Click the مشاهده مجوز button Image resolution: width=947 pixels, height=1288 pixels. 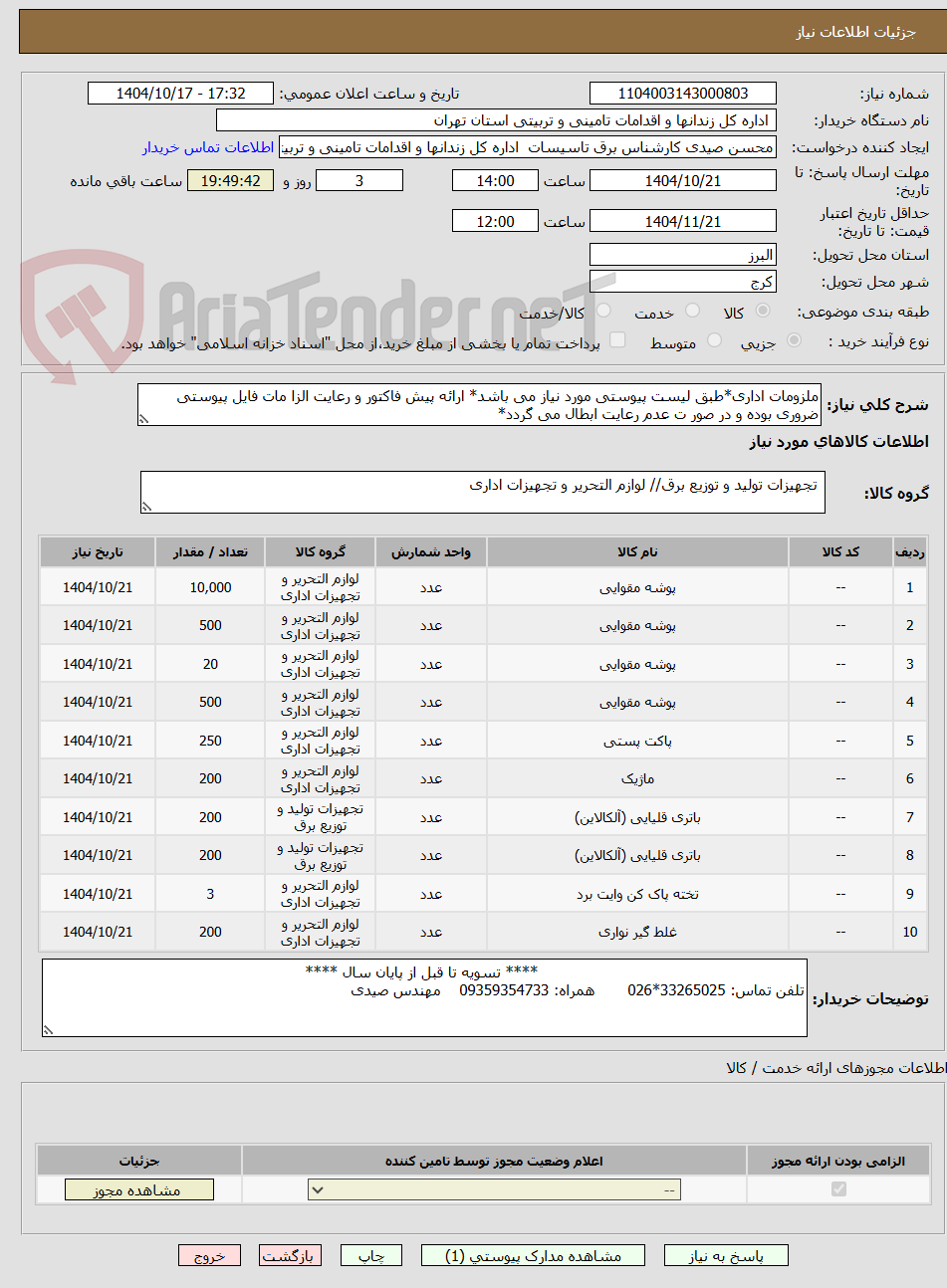138,1189
